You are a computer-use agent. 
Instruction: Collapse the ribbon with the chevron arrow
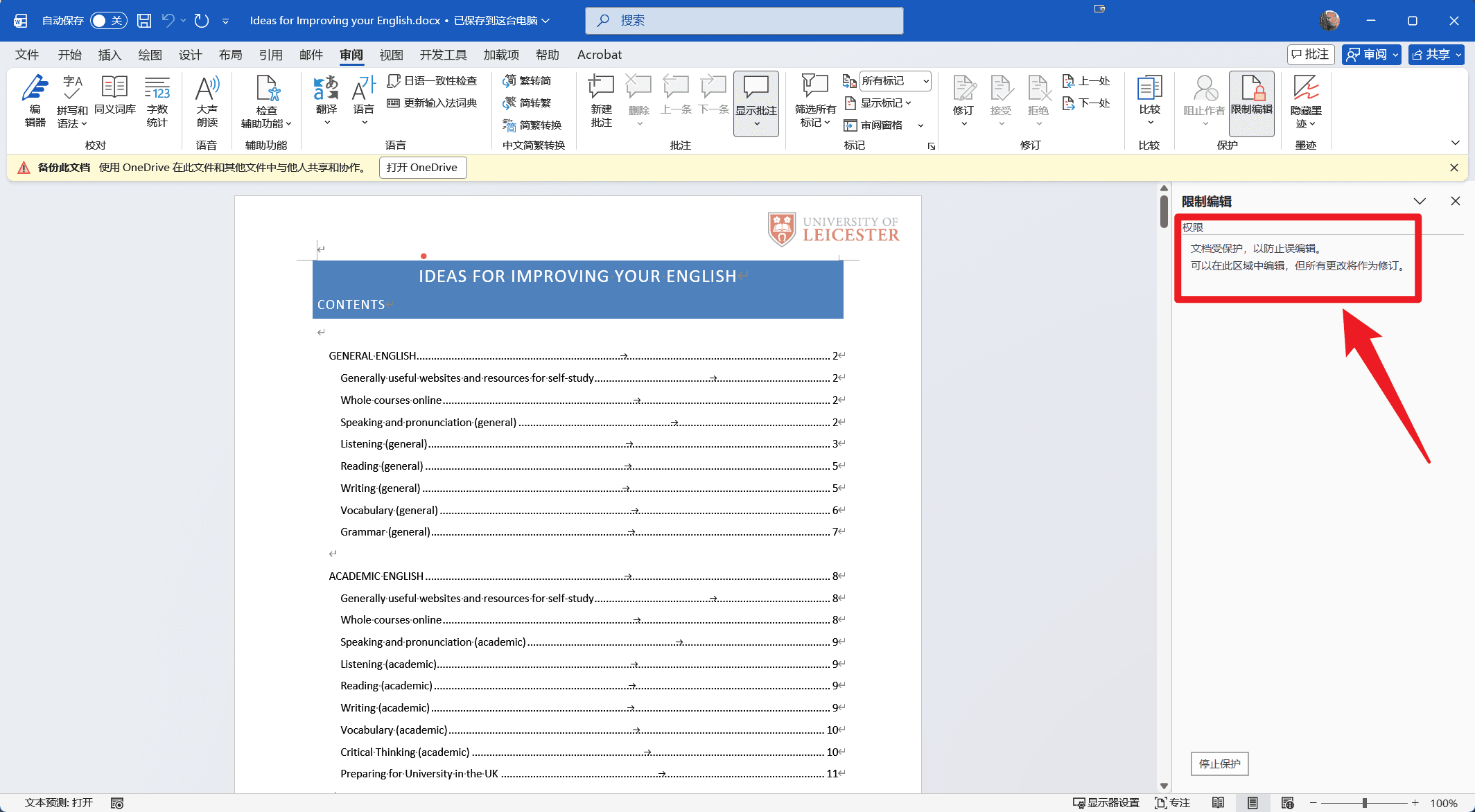tap(1455, 143)
